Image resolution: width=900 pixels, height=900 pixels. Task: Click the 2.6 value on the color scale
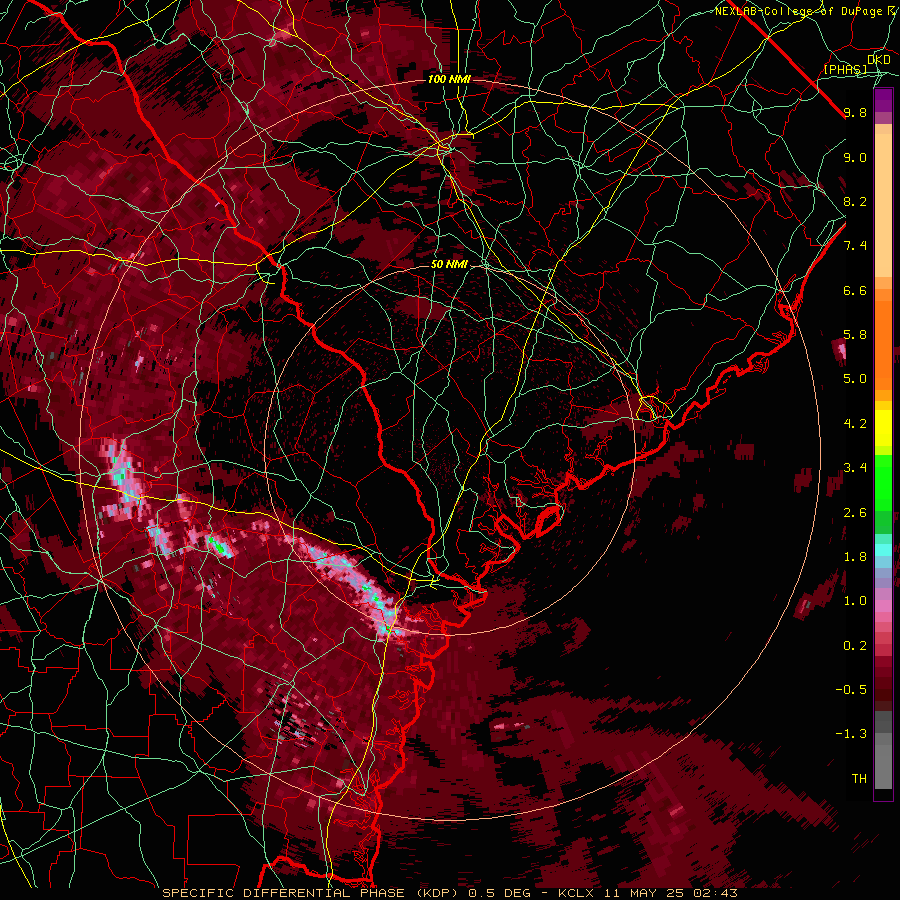(x=855, y=513)
